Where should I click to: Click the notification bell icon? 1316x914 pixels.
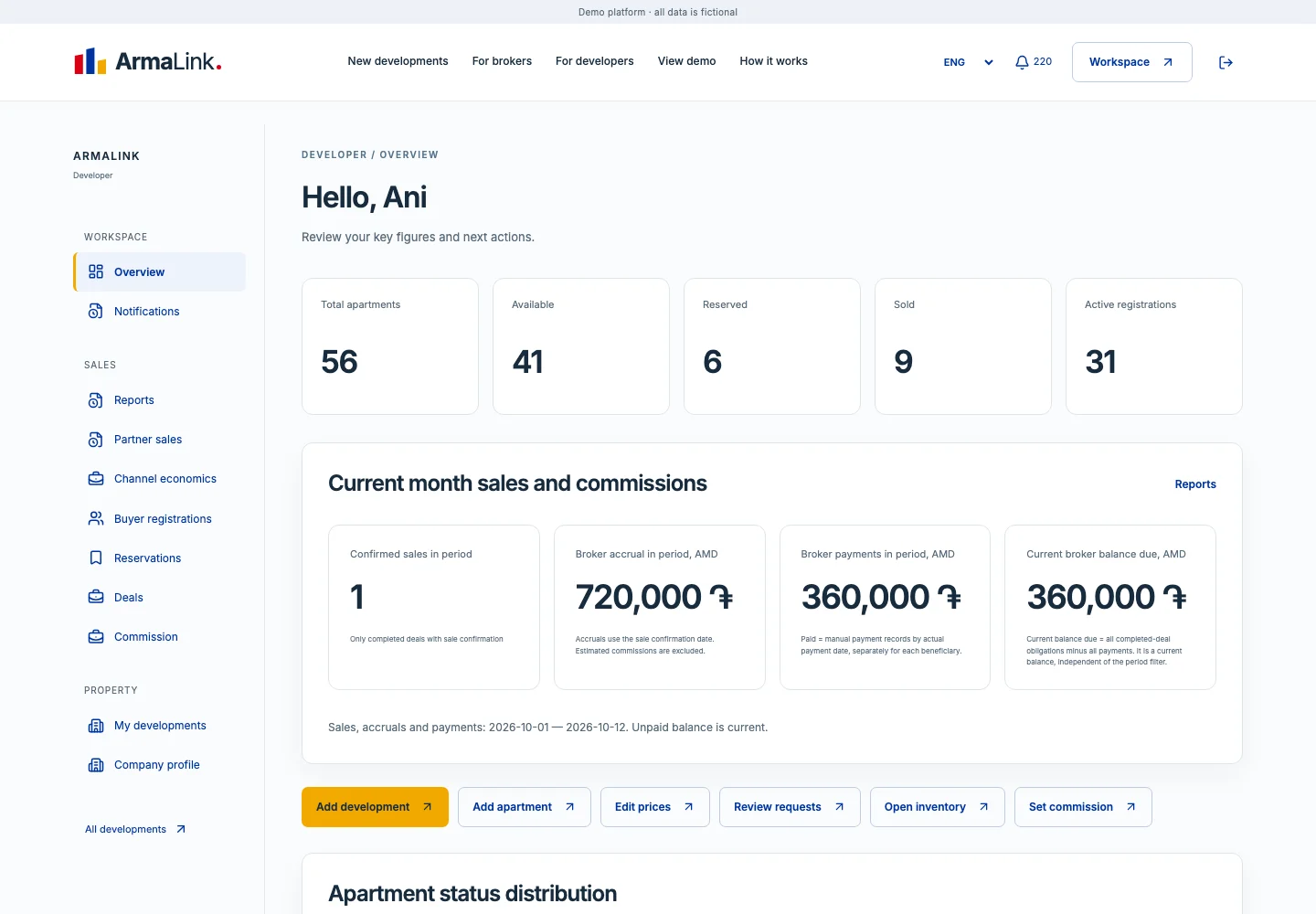(1022, 62)
